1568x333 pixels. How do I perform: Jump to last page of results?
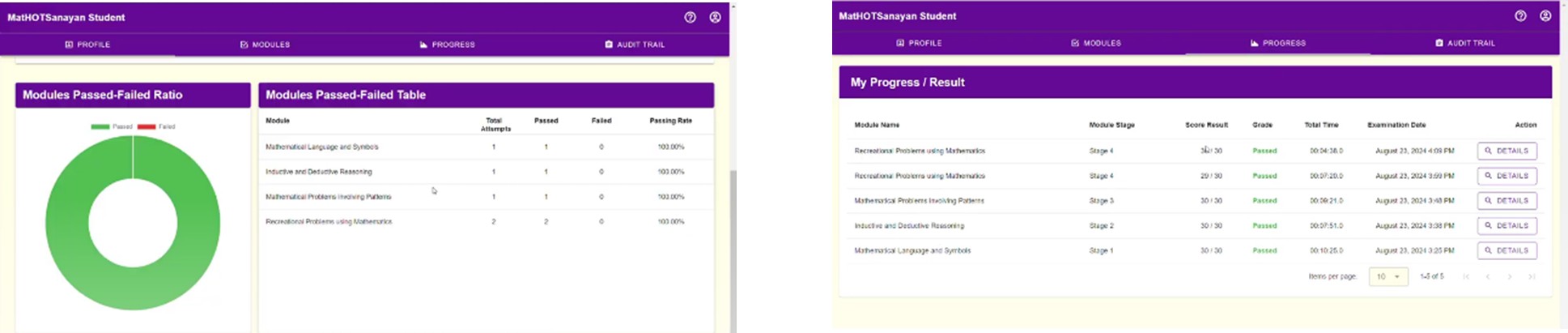pos(1531,277)
